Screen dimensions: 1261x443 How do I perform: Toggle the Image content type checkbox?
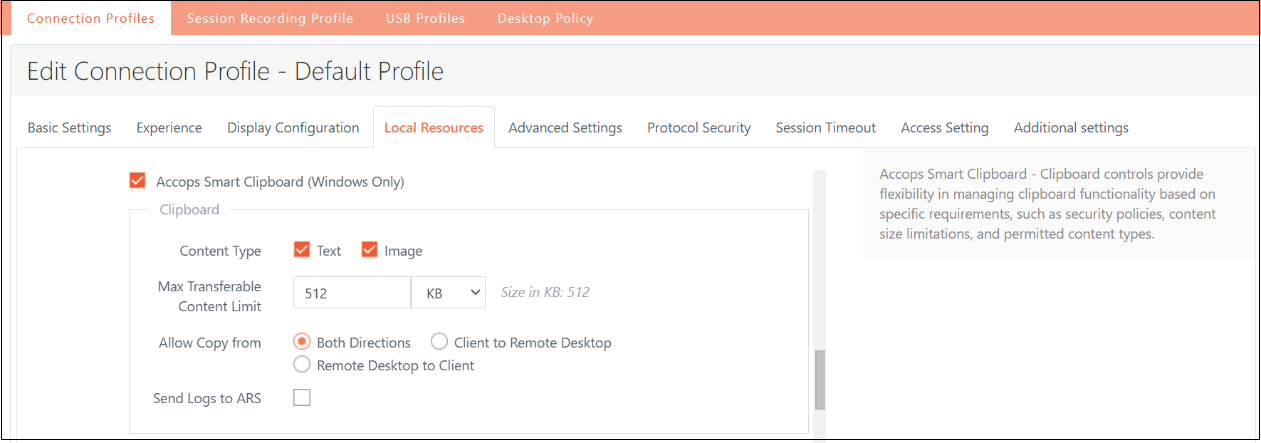(370, 250)
